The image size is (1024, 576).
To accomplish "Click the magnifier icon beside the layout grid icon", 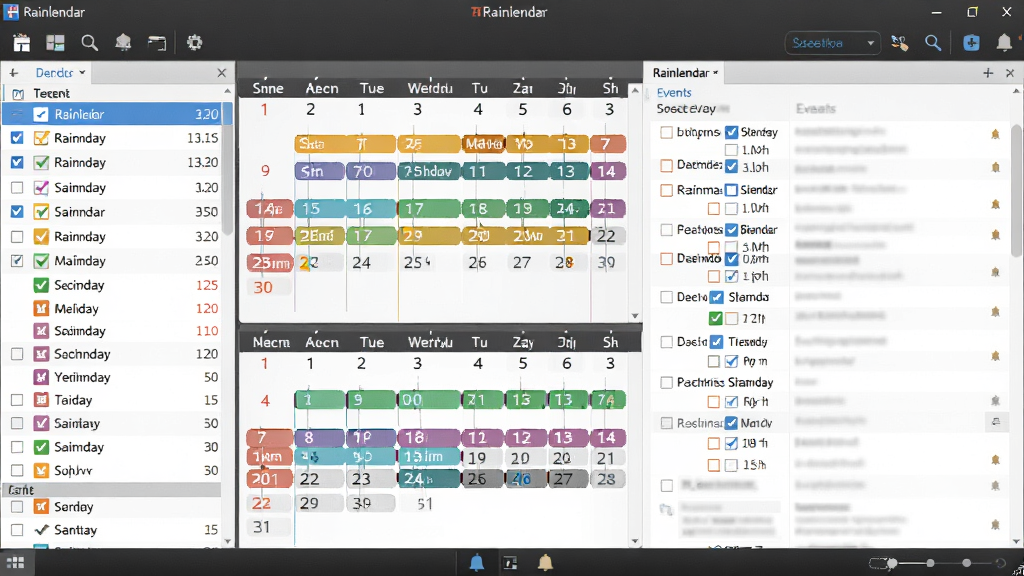I will pos(89,43).
